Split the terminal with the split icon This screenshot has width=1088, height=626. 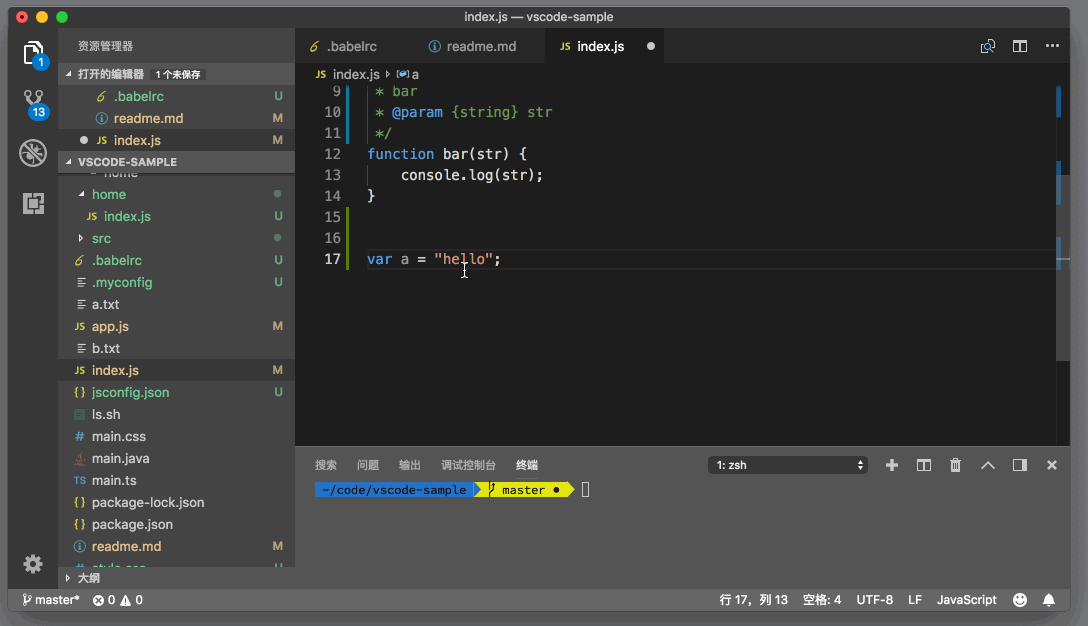pos(923,464)
